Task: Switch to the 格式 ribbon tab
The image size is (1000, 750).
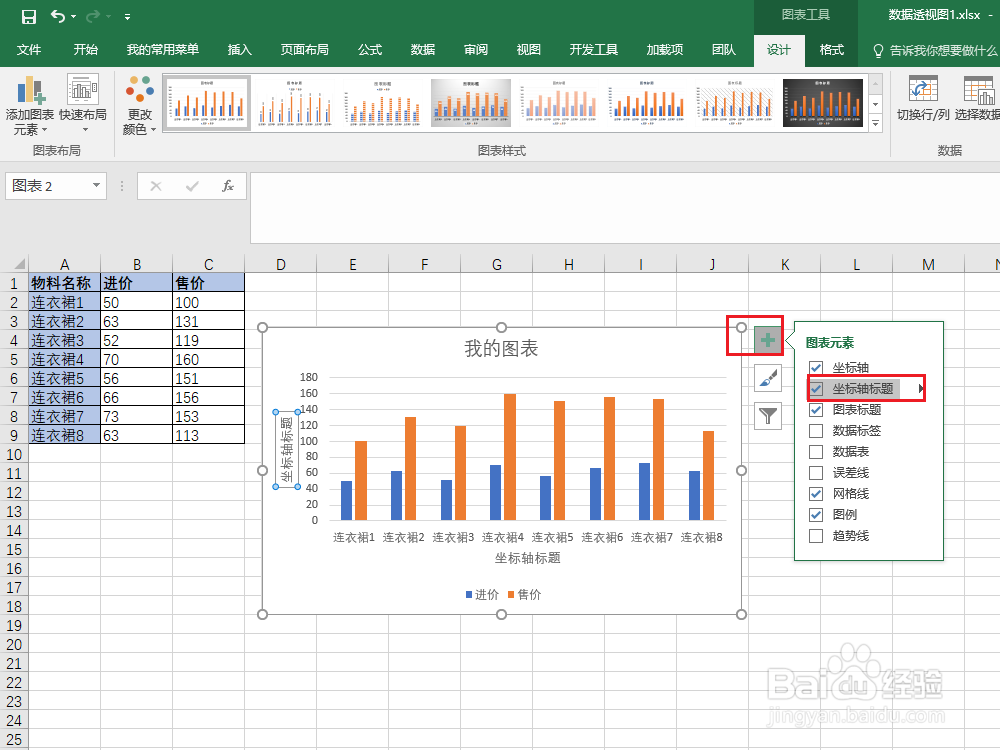Action: click(831, 50)
